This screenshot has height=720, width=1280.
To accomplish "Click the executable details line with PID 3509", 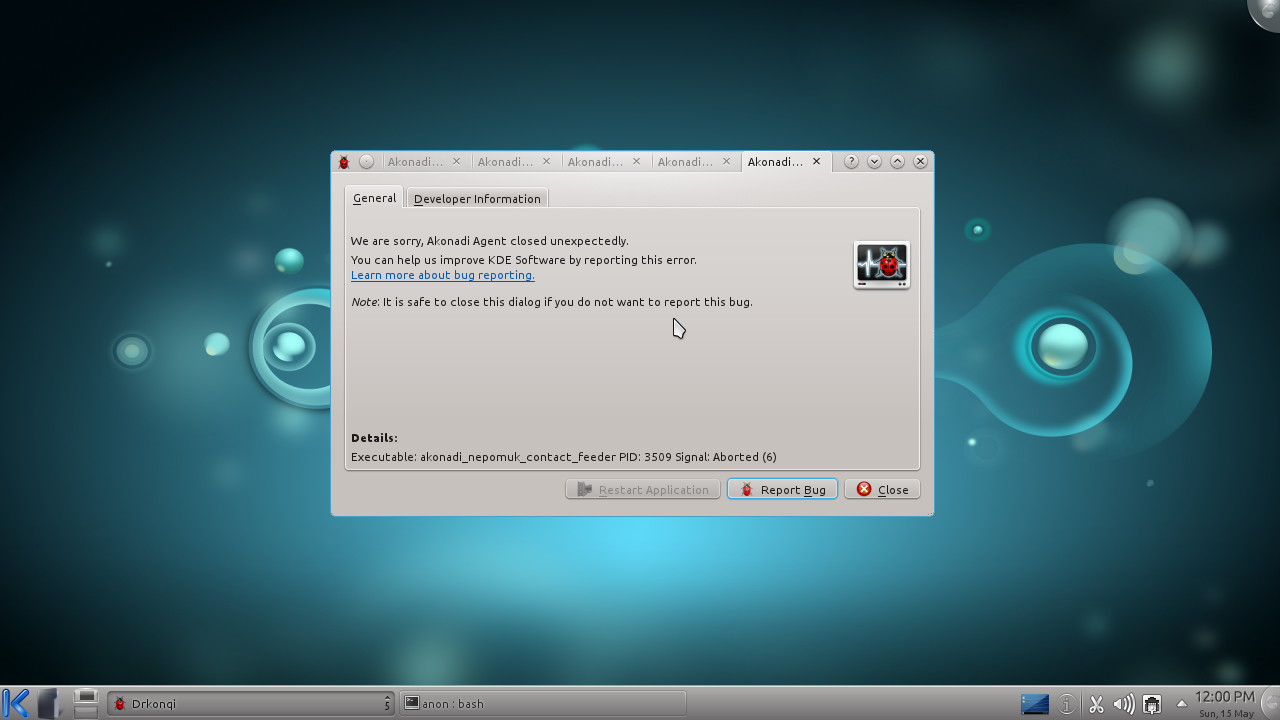I will [x=564, y=457].
